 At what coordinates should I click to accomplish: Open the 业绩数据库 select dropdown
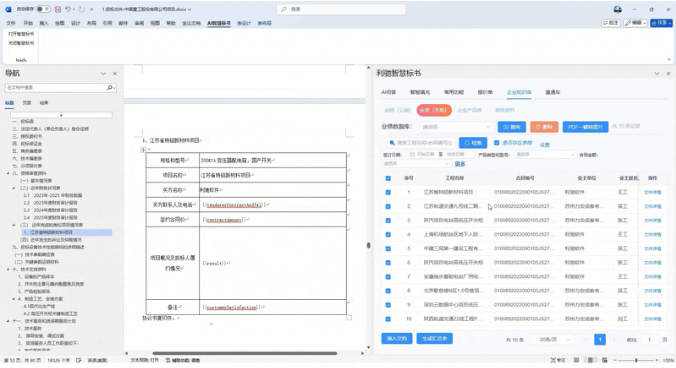456,127
